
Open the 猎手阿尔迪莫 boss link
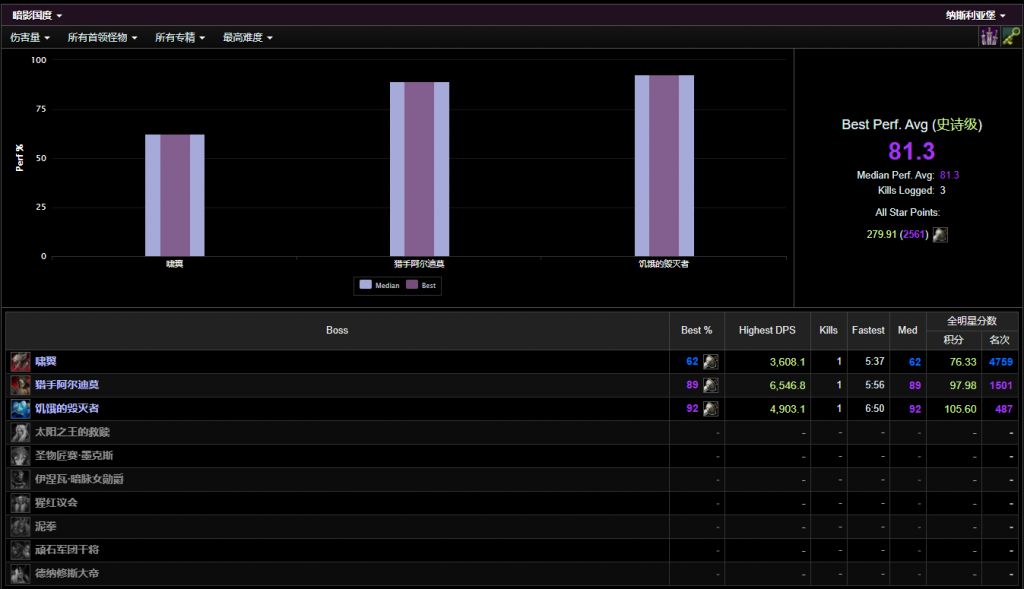click(67, 385)
